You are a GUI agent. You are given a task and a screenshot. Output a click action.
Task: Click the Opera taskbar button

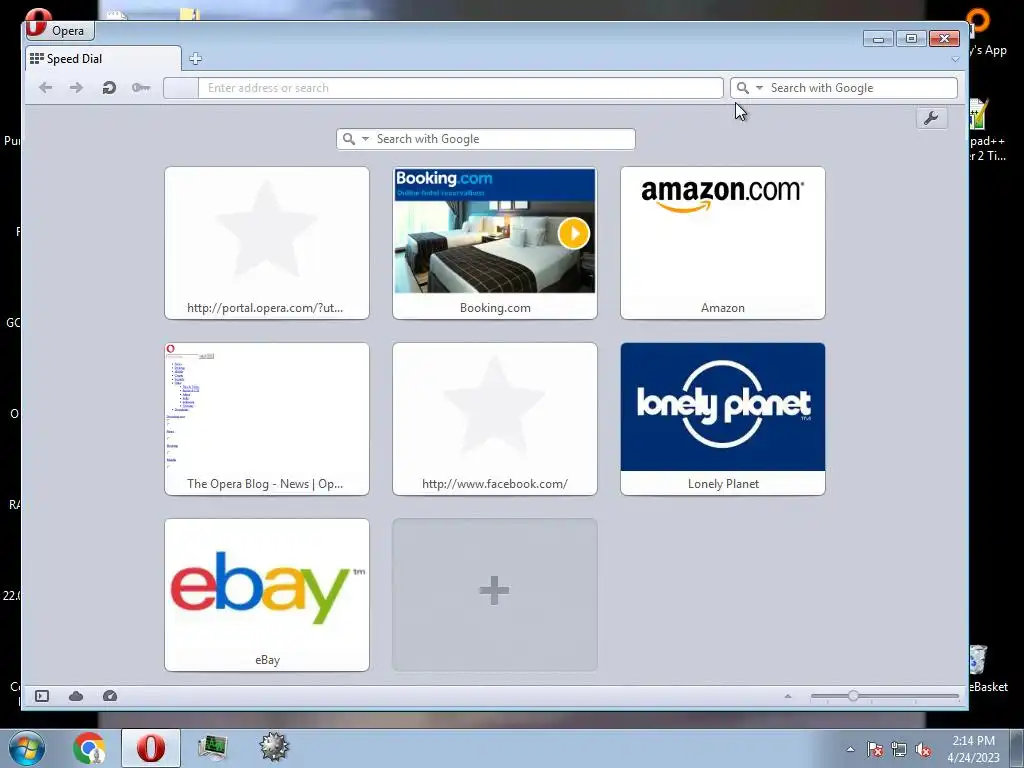150,748
